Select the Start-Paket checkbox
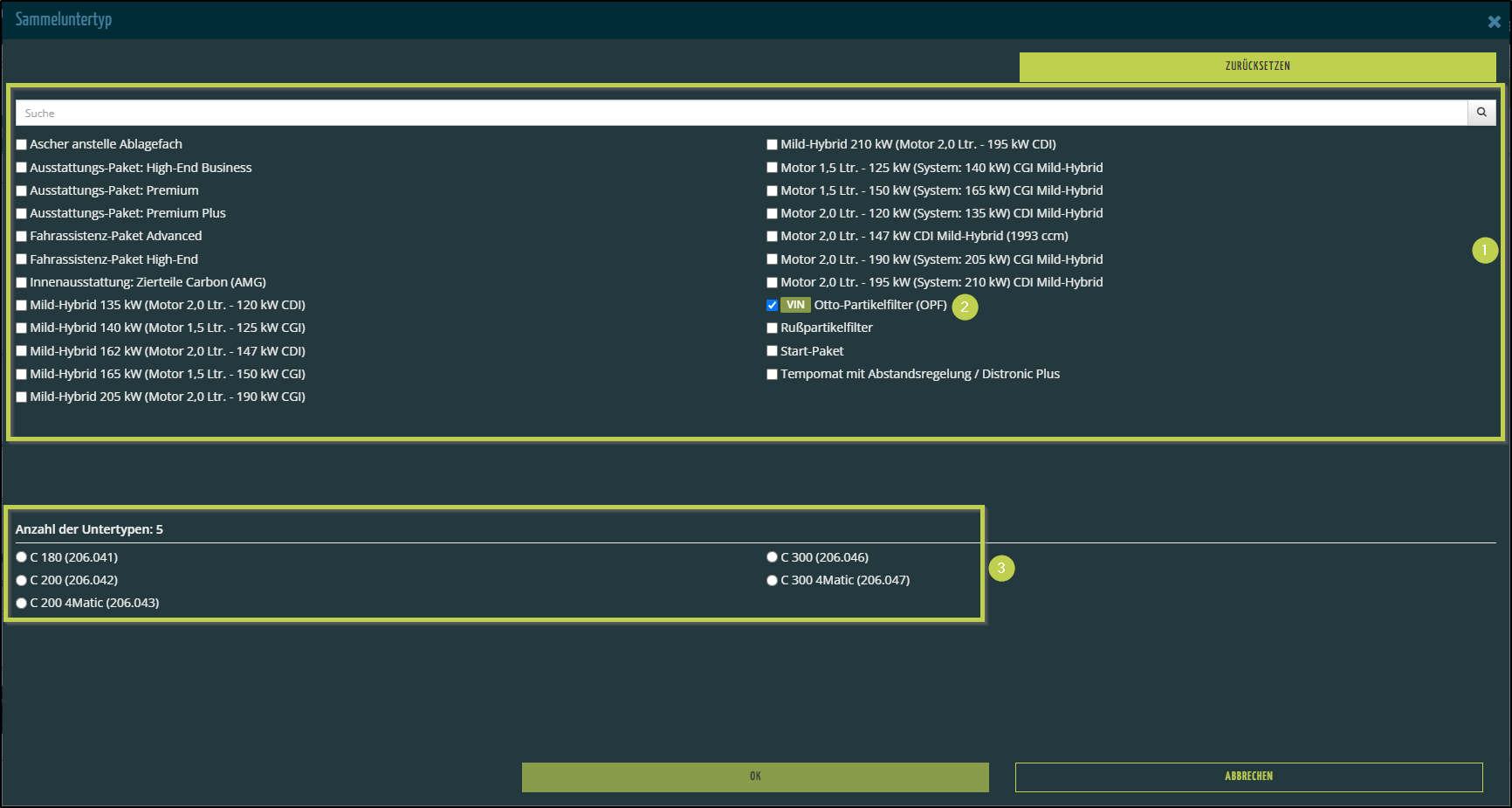The width and height of the screenshot is (1512, 808). point(772,351)
